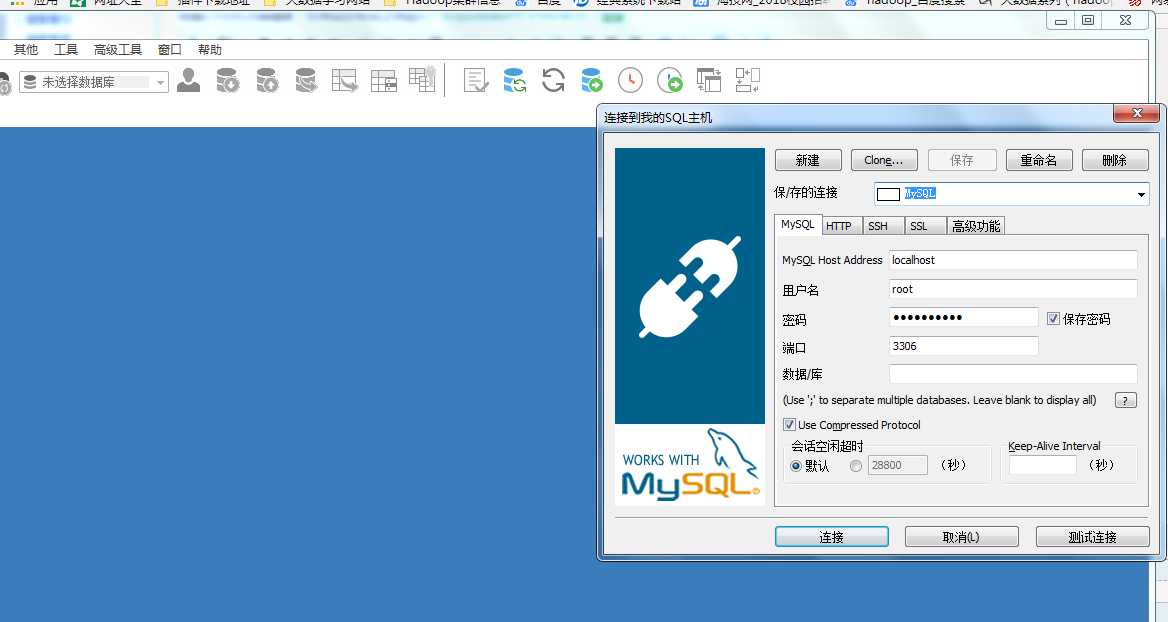Click the 连接 button
The image size is (1168, 622).
point(832,536)
